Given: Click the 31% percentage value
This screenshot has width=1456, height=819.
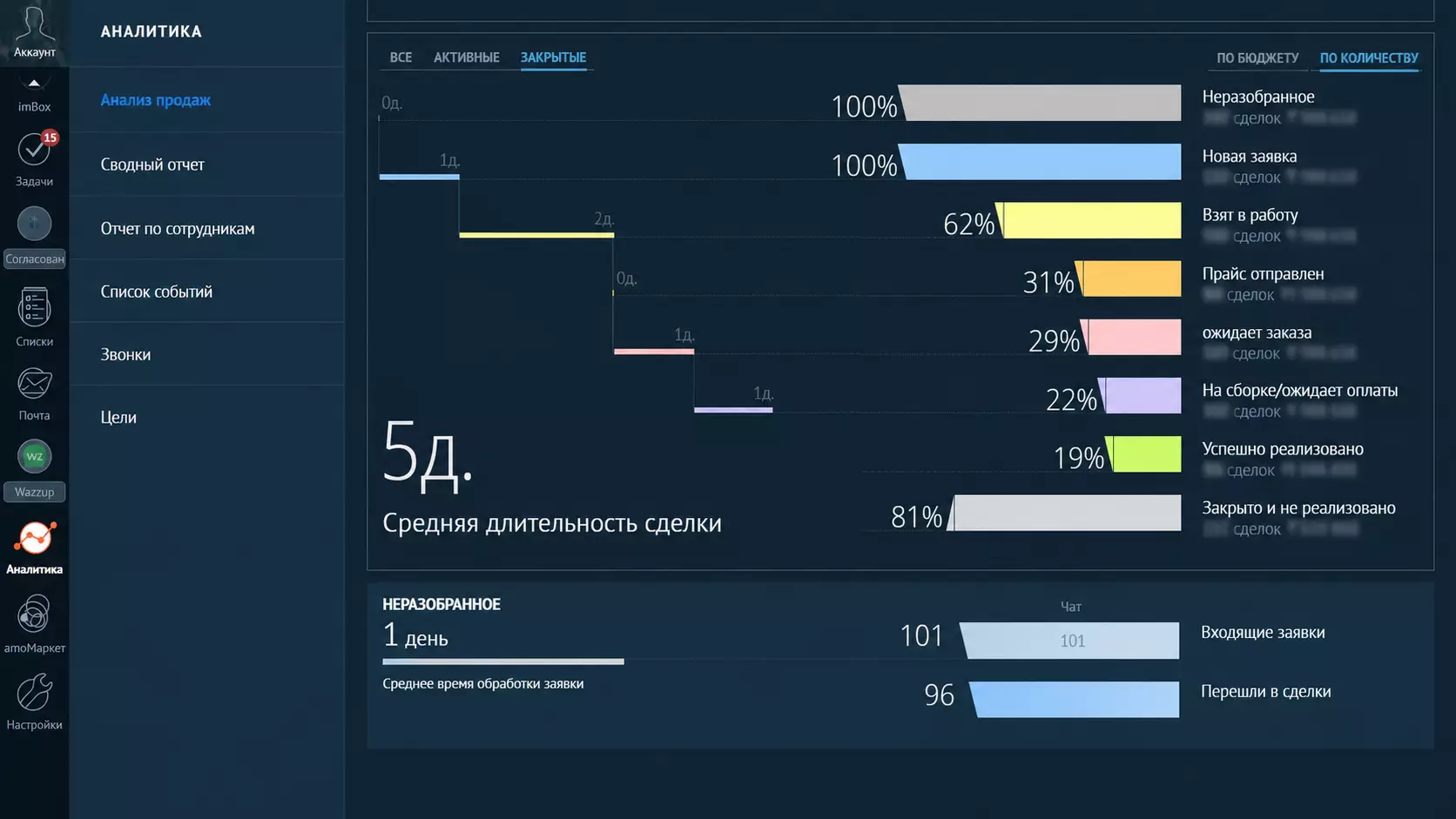Looking at the screenshot, I should click(1048, 283).
